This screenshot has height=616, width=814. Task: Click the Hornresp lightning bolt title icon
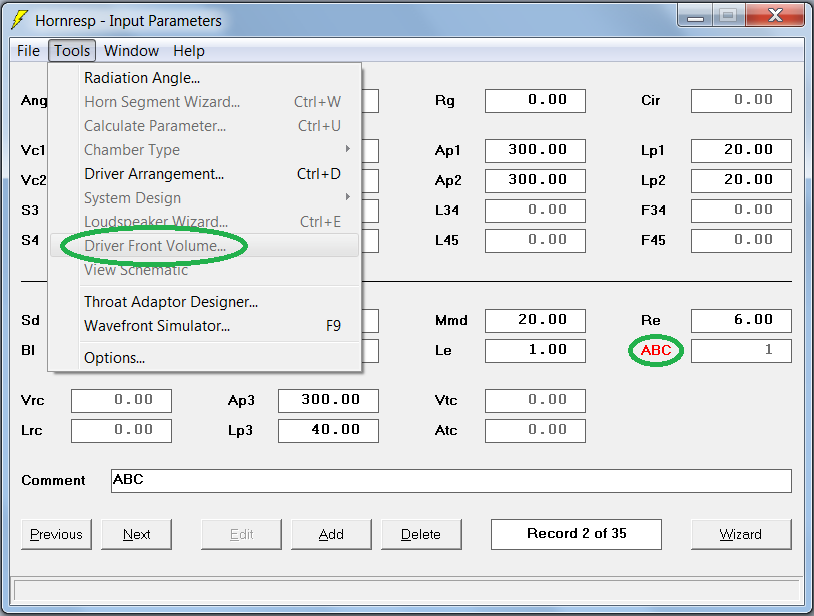[x=19, y=20]
